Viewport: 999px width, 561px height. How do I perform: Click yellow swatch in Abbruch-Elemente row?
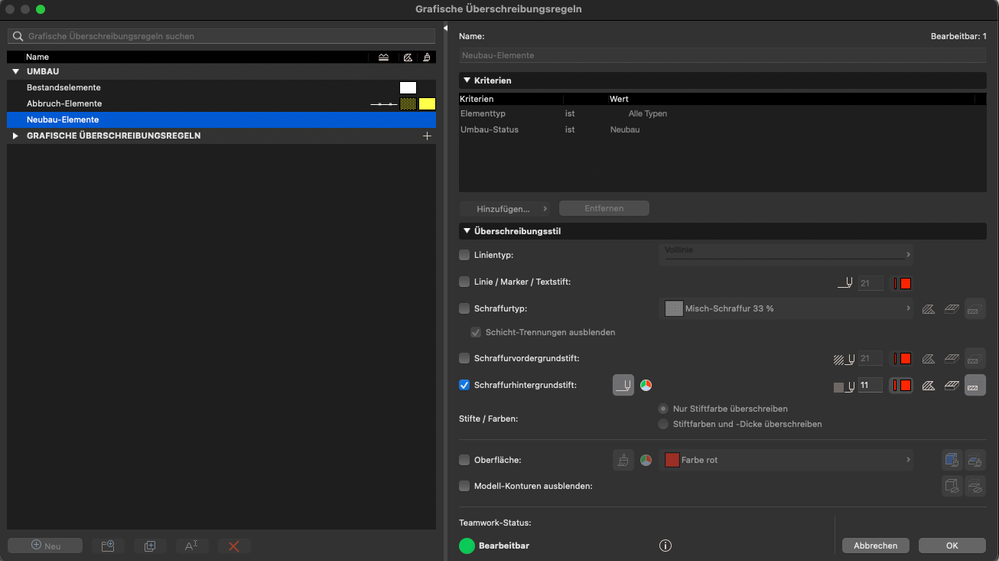point(427,104)
